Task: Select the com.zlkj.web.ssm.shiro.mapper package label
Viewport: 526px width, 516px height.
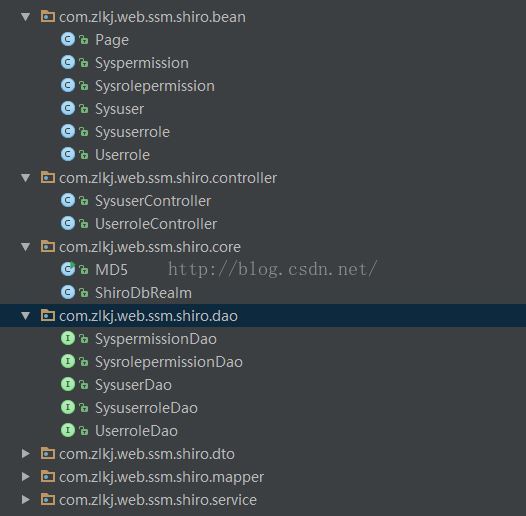Action: pos(161,477)
